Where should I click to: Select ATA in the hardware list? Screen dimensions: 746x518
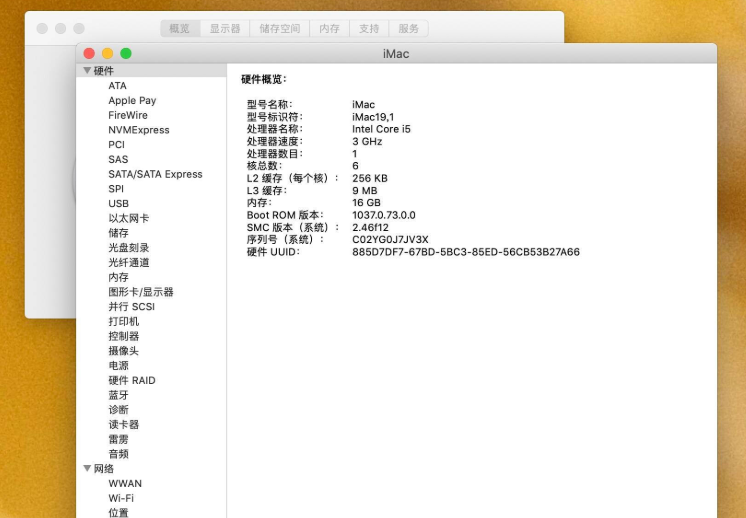coord(117,86)
